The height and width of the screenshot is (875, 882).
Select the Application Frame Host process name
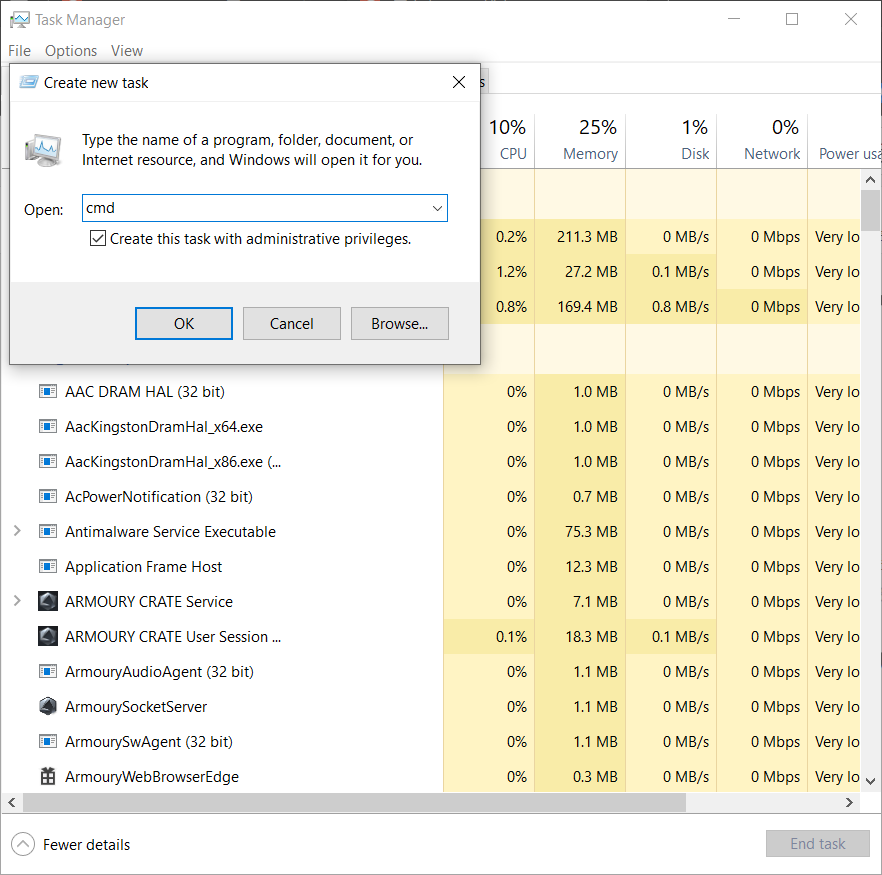[x=143, y=566]
